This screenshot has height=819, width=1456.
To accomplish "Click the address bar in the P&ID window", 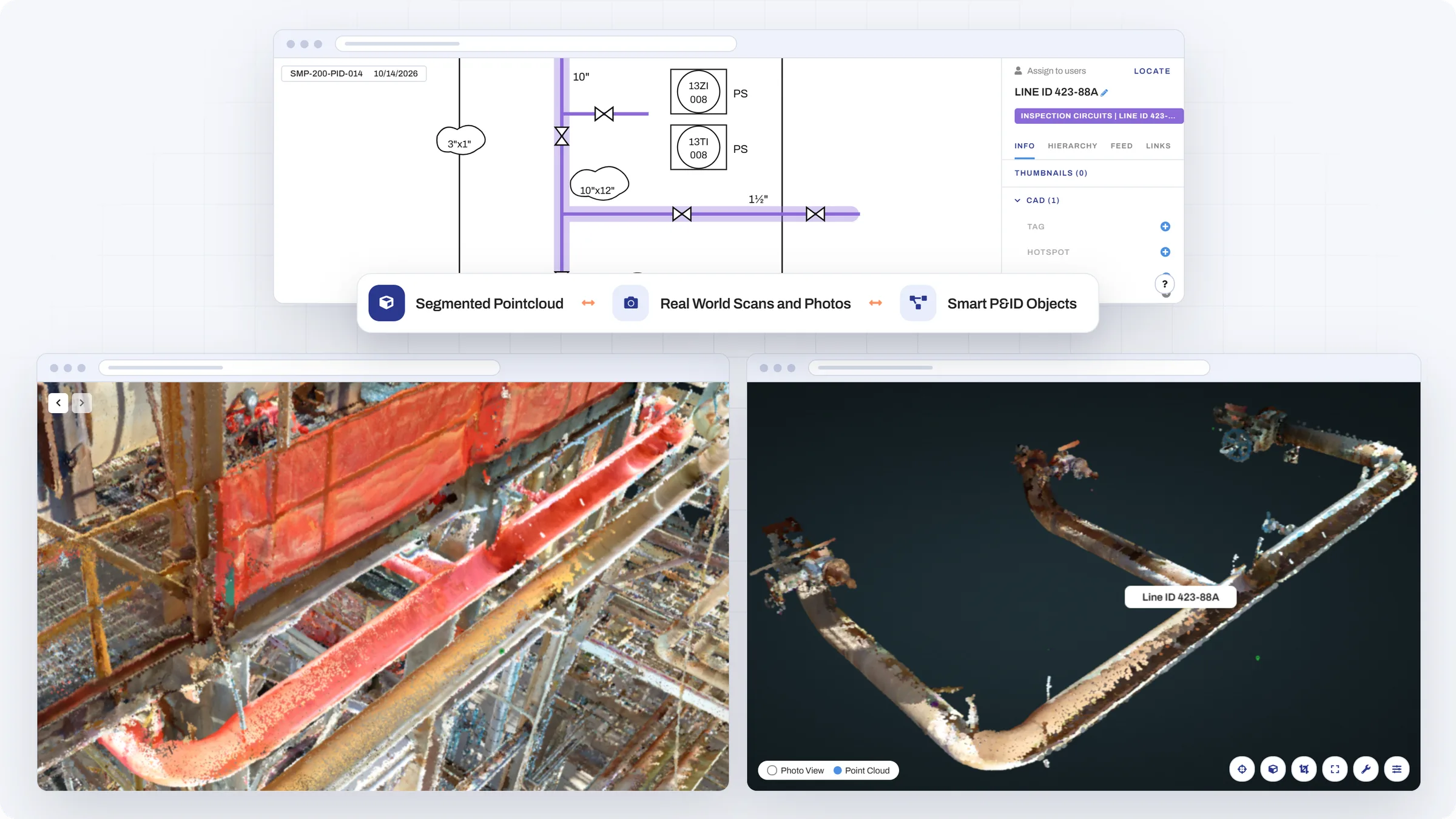I will click(x=536, y=44).
